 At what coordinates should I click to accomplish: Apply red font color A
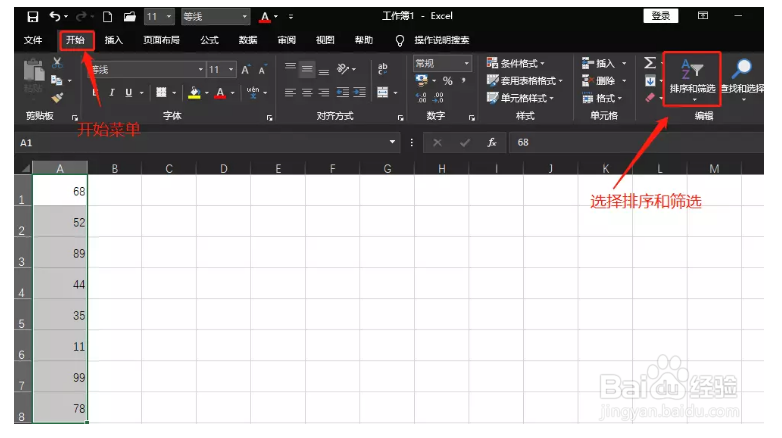tap(220, 93)
